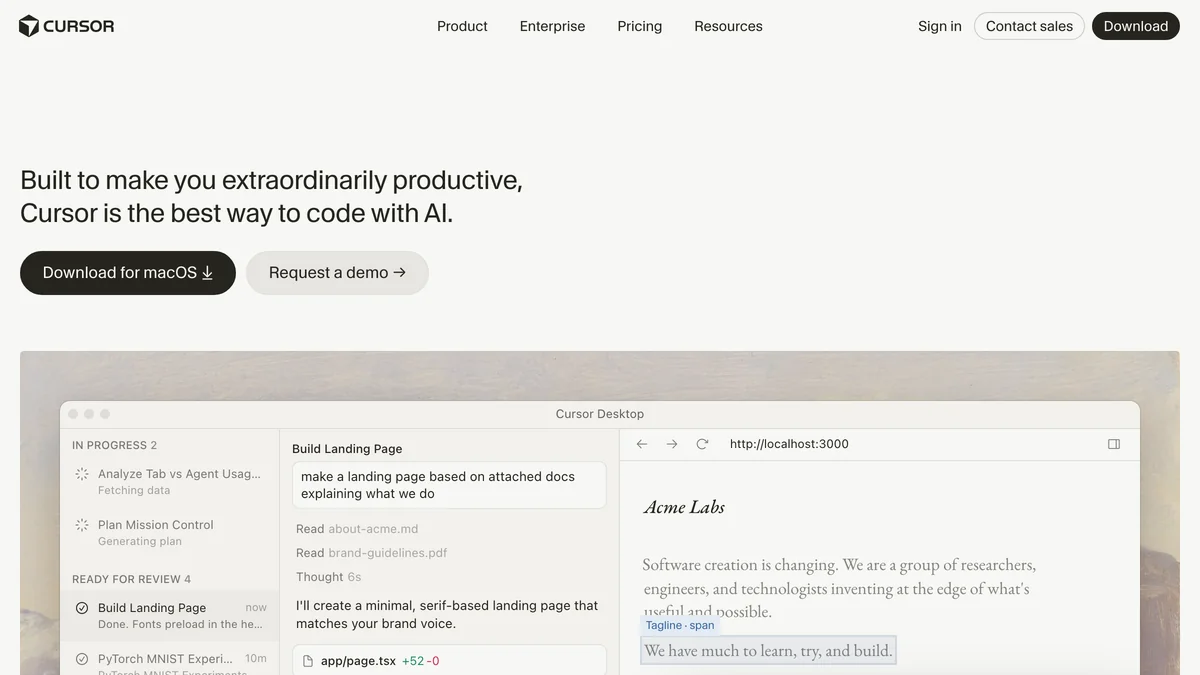Click the 'I'll create a minimal' response text
Screen dimensions: 1200x675
point(447,614)
